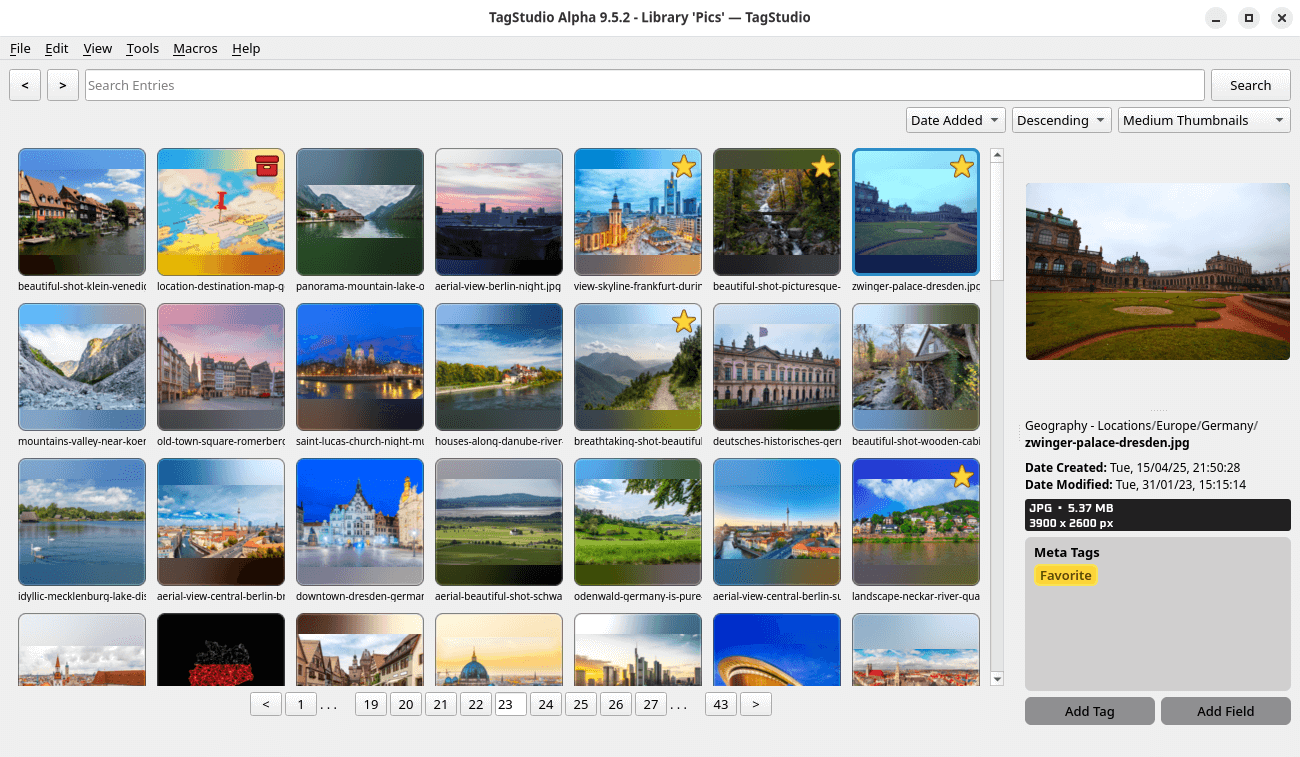The height and width of the screenshot is (757, 1300).
Task: Jump to page 26
Action: click(x=615, y=704)
